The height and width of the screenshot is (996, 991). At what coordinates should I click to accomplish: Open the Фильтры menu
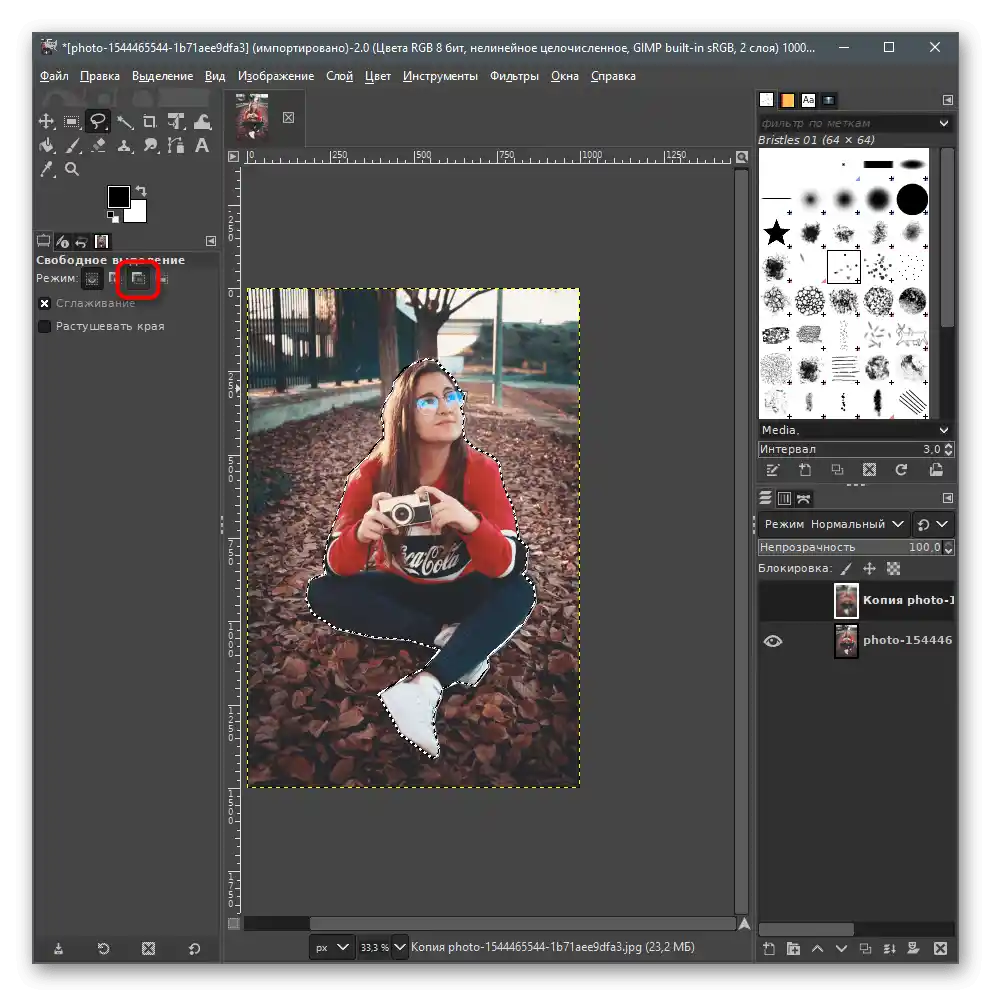point(514,76)
